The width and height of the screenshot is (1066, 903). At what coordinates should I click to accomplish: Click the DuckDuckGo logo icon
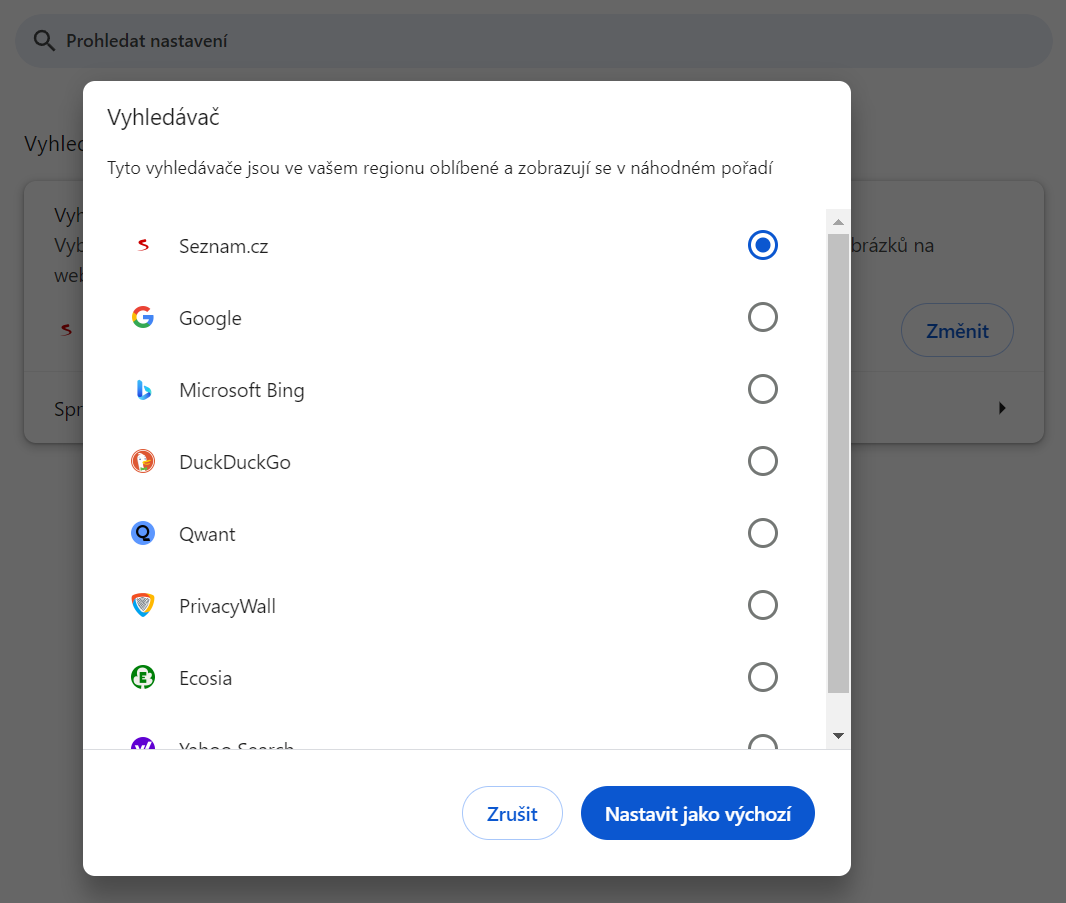143,461
